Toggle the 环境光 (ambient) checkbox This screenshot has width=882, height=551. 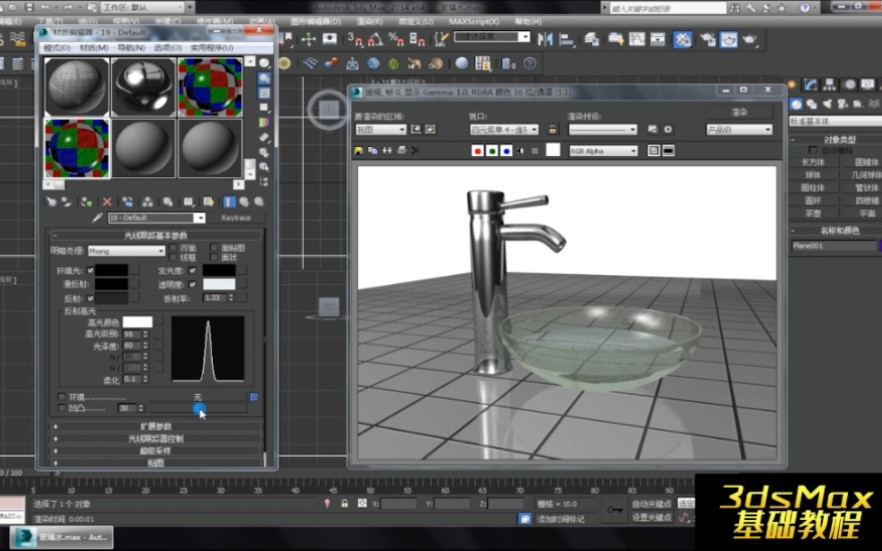pos(90,270)
